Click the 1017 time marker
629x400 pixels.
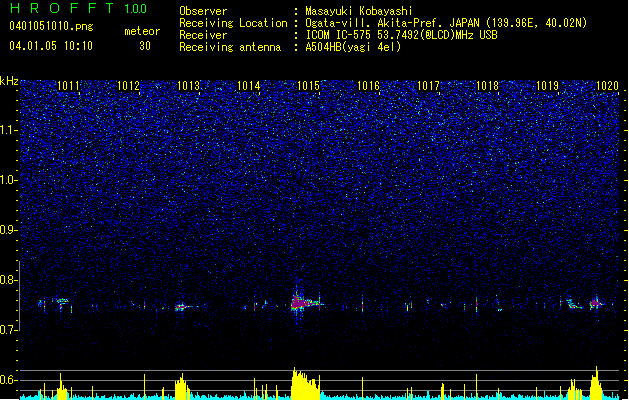click(428, 86)
